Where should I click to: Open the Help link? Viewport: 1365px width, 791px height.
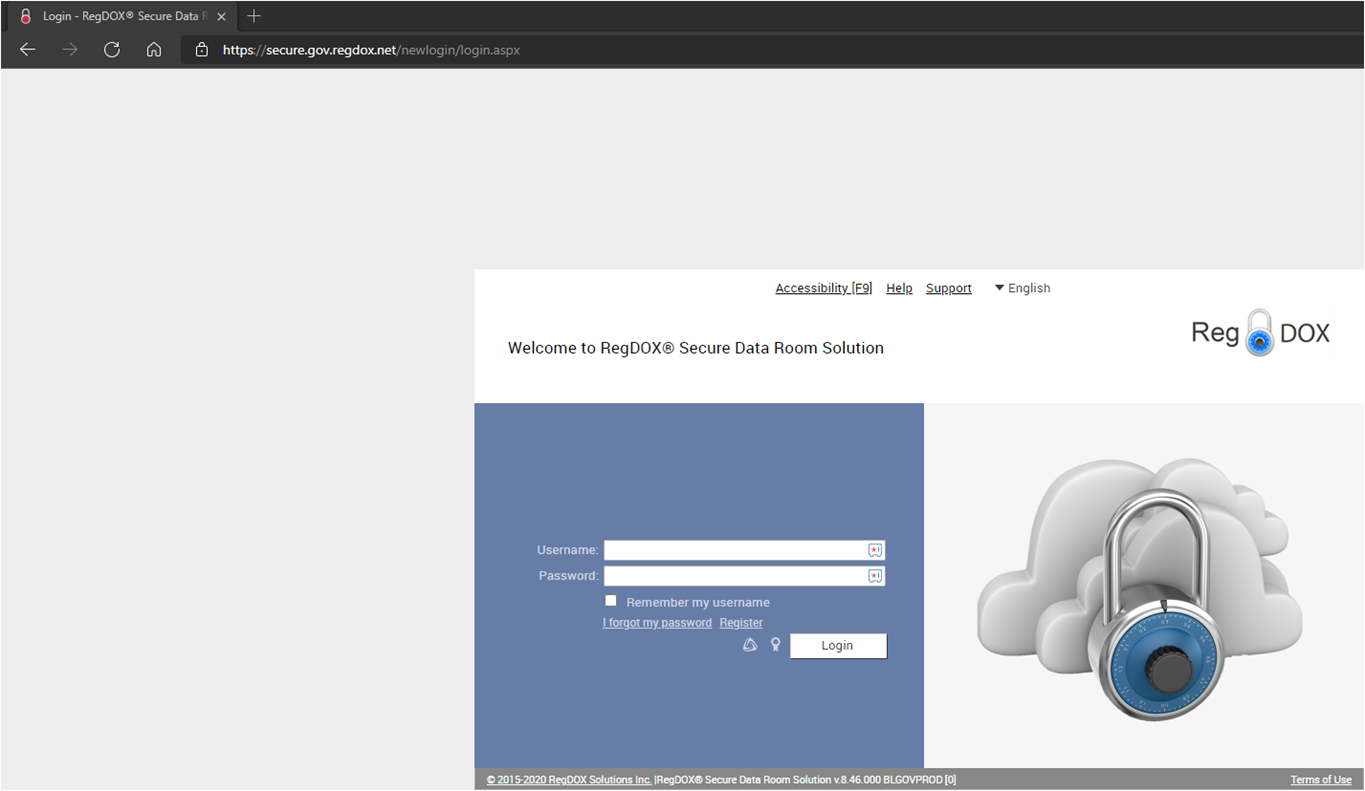coord(899,288)
